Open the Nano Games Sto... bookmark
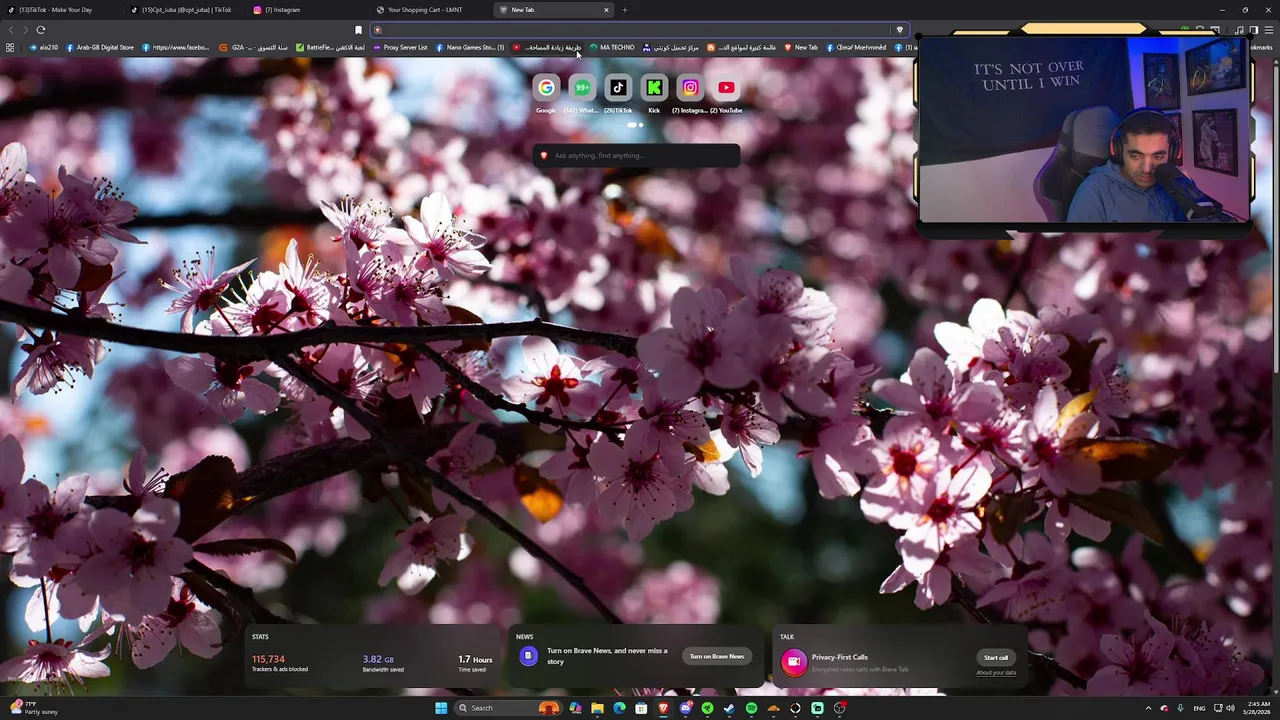 [470, 47]
